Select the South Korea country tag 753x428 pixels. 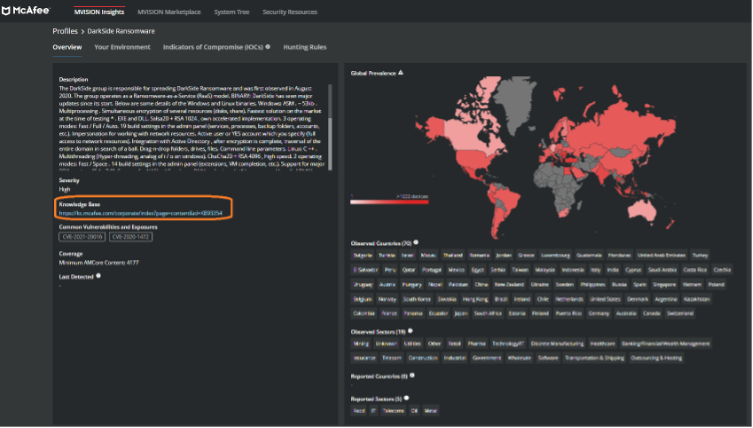416,299
